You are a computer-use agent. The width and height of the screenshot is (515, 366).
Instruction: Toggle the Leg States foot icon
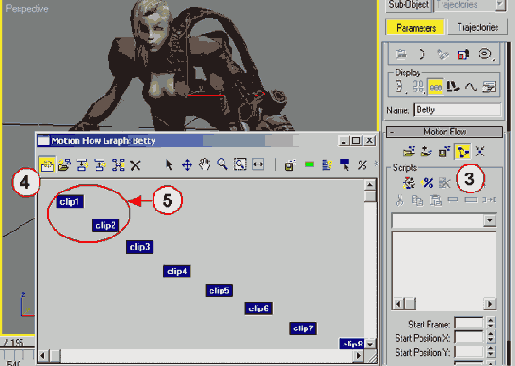click(453, 87)
